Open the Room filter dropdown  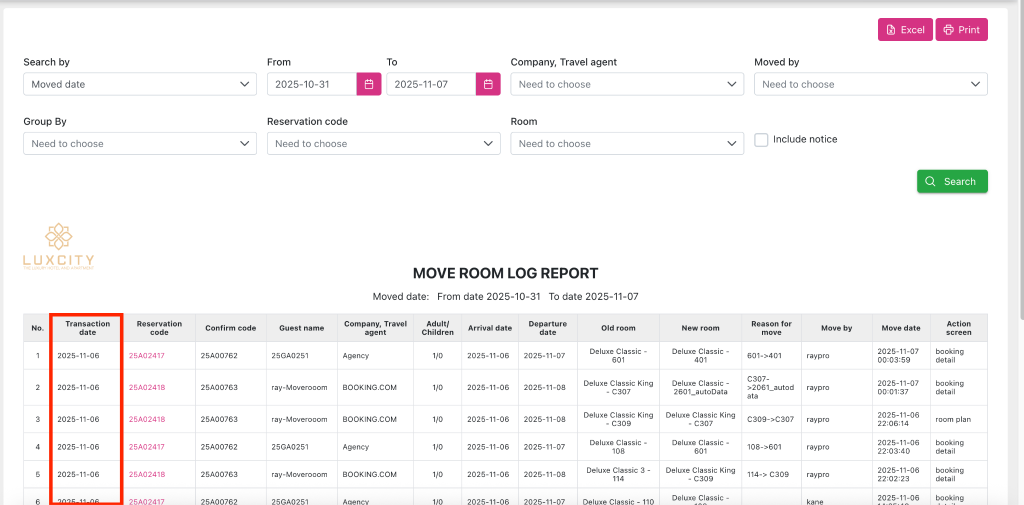pos(627,144)
